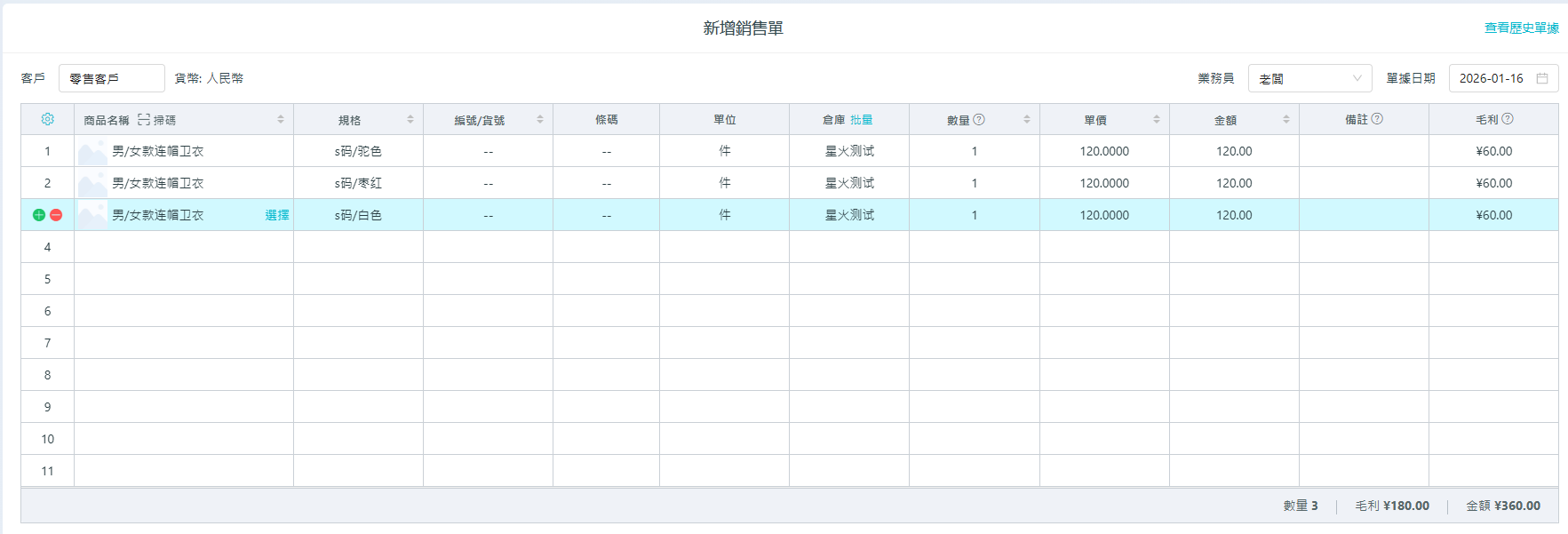The image size is (1568, 534).
Task: Open calendar icon in 單據日期 field
Action: click(1542, 78)
